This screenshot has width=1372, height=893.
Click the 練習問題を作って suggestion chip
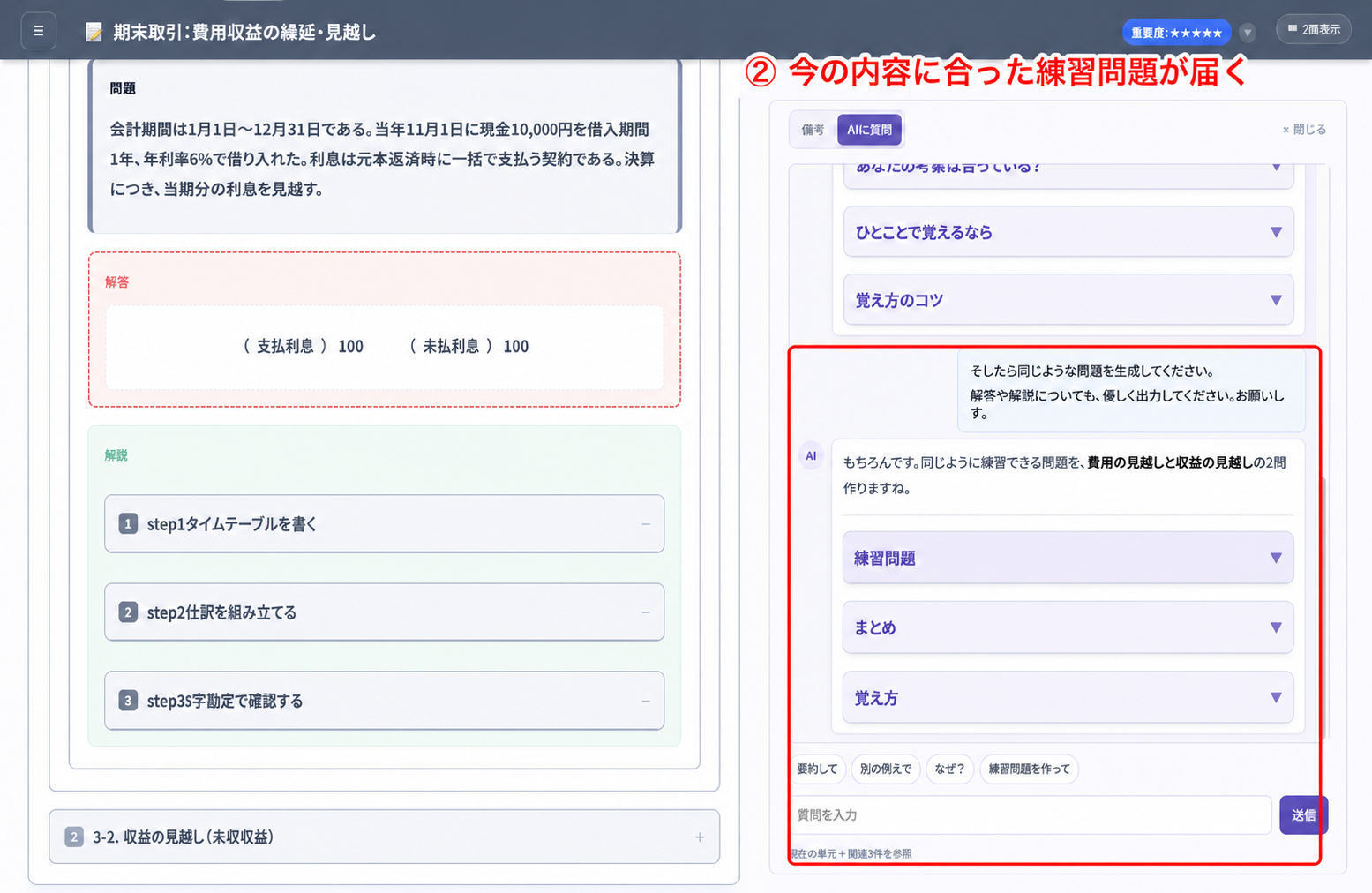coord(1029,769)
